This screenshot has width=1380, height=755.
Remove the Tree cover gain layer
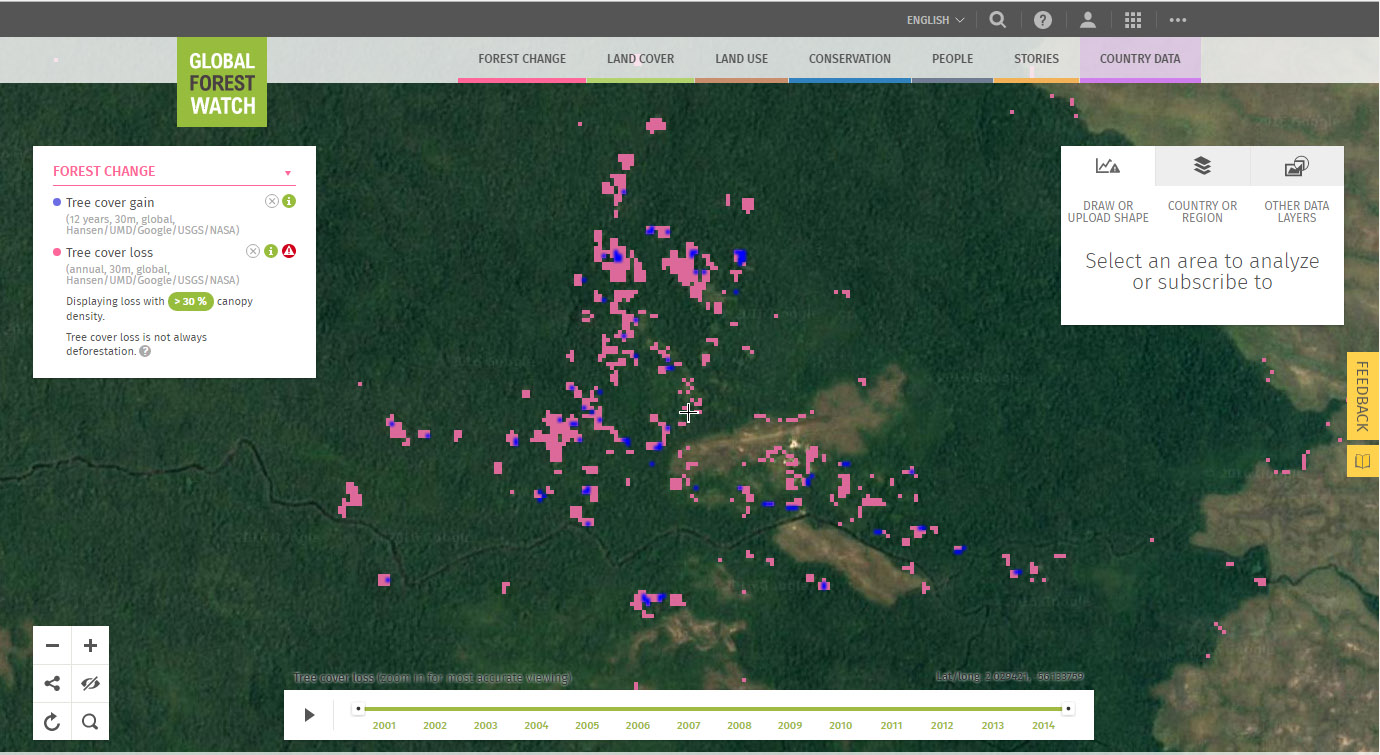271,201
